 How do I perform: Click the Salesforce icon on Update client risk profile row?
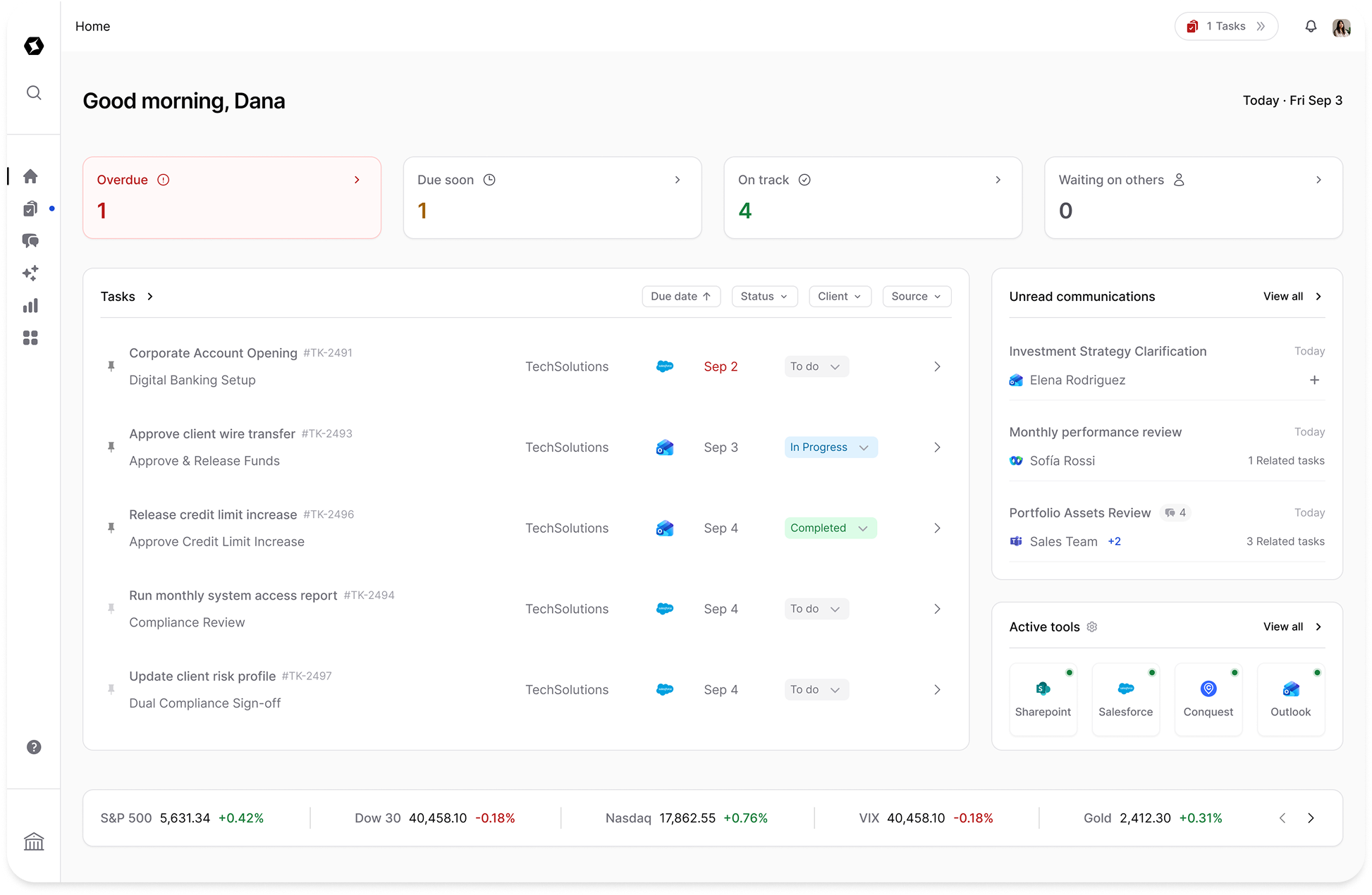click(x=665, y=689)
